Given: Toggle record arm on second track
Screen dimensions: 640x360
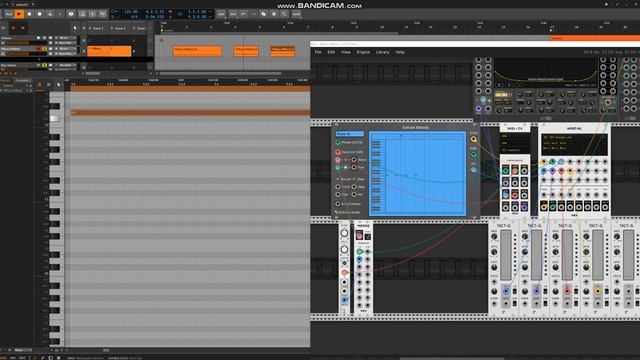Looking at the screenshot, I should click(x=39, y=49).
